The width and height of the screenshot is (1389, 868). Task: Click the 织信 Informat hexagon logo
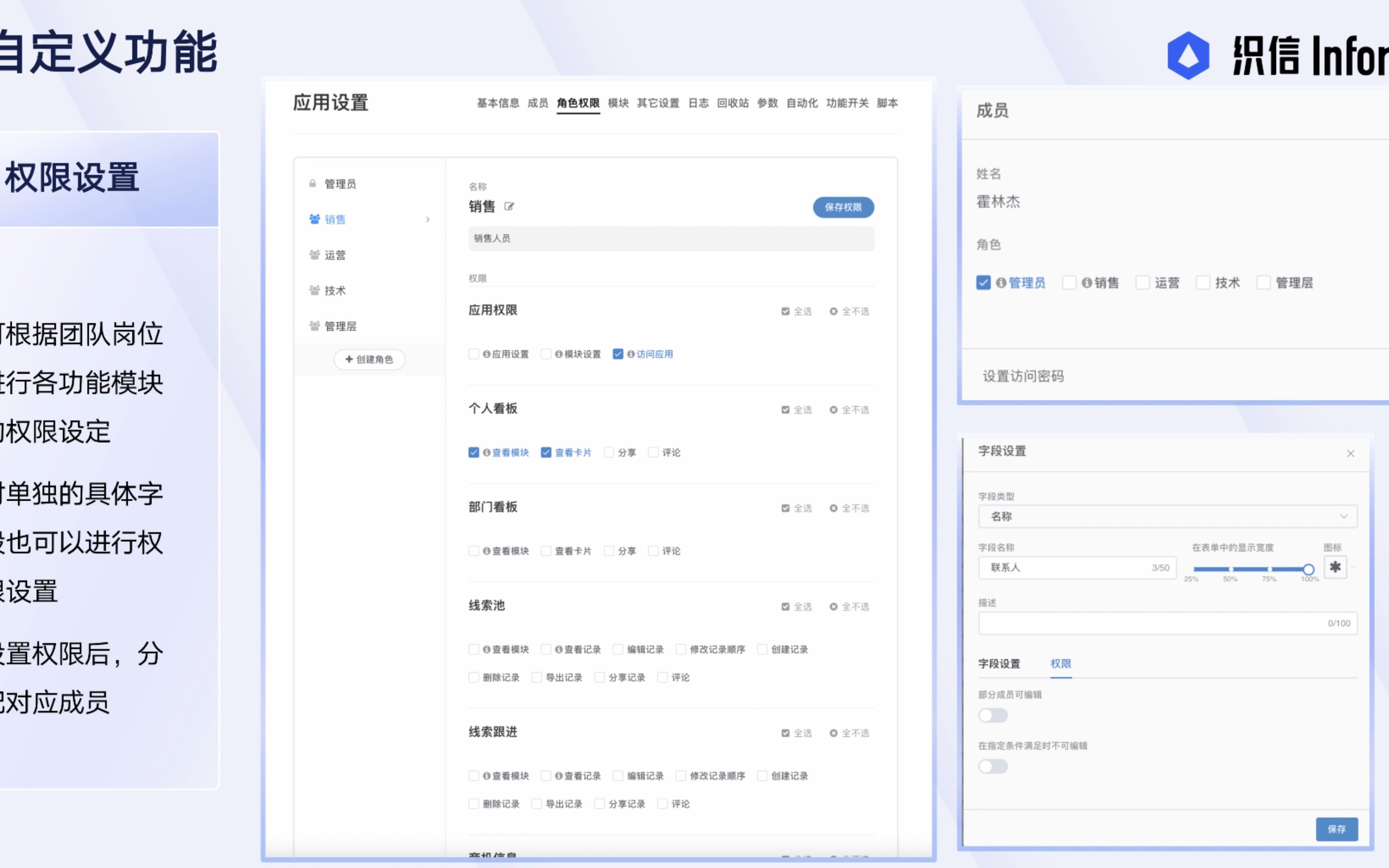(1188, 56)
